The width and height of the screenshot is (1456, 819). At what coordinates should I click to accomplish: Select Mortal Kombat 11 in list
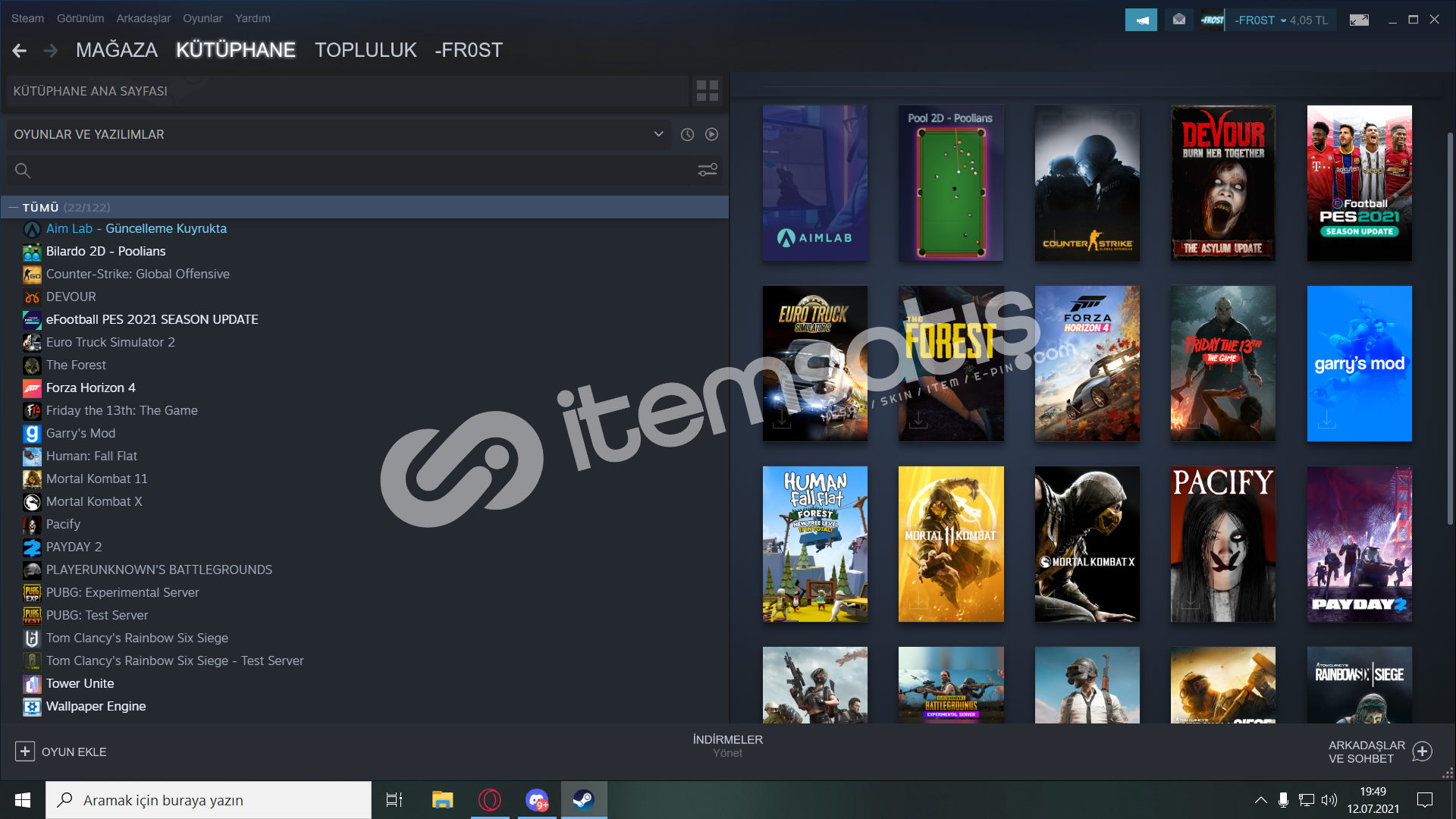pos(97,479)
